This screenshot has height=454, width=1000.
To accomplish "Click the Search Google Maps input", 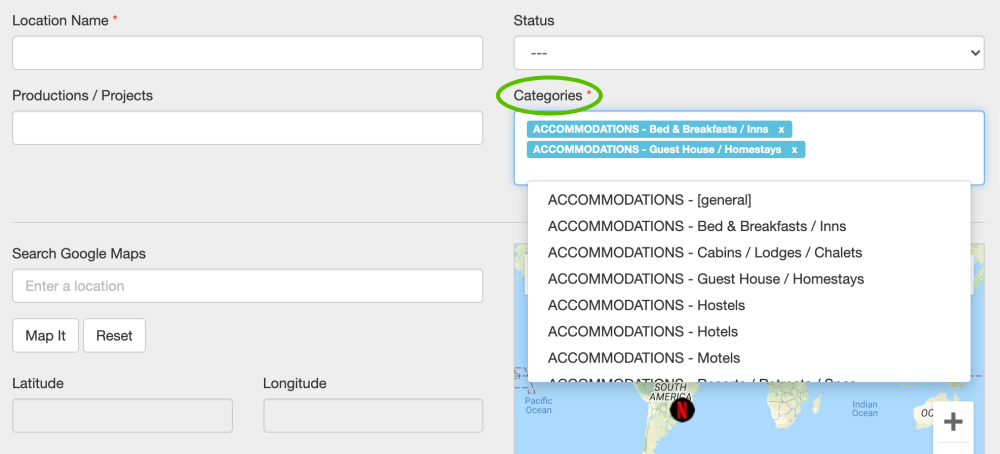I will click(247, 286).
